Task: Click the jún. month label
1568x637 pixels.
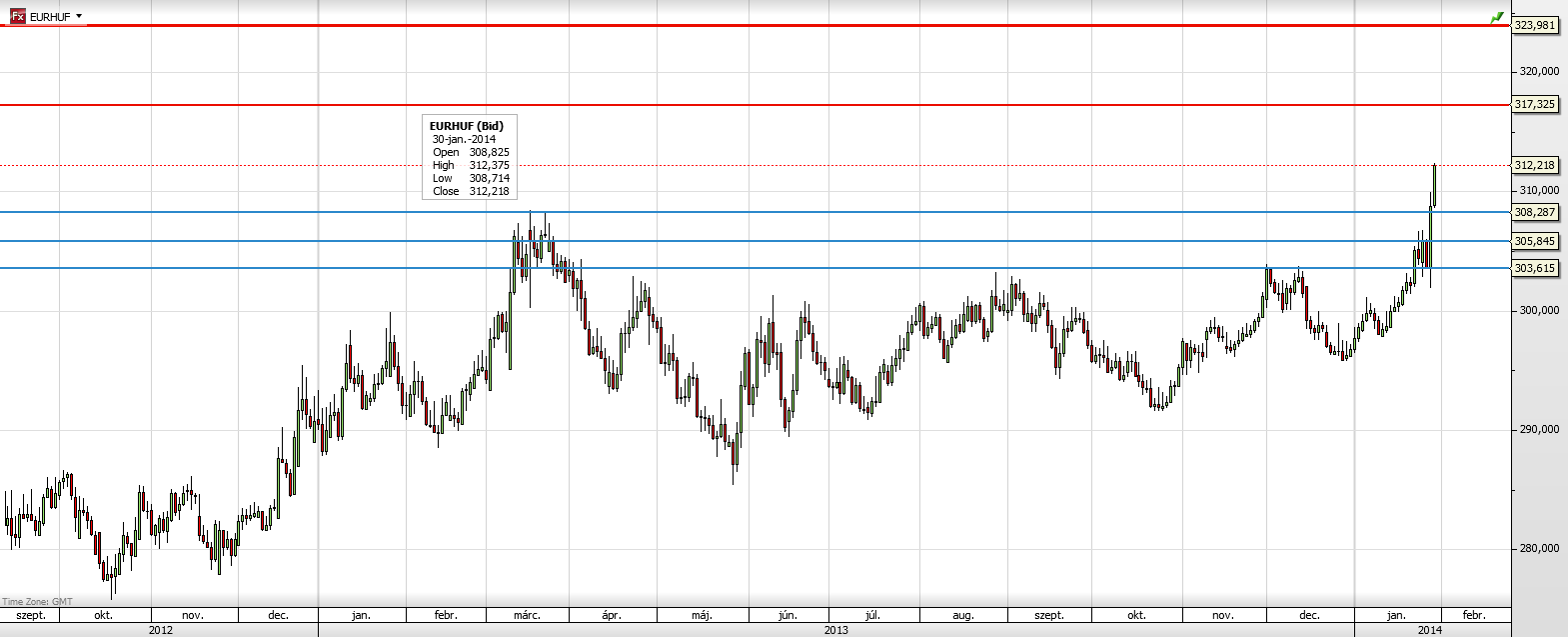Action: (788, 615)
